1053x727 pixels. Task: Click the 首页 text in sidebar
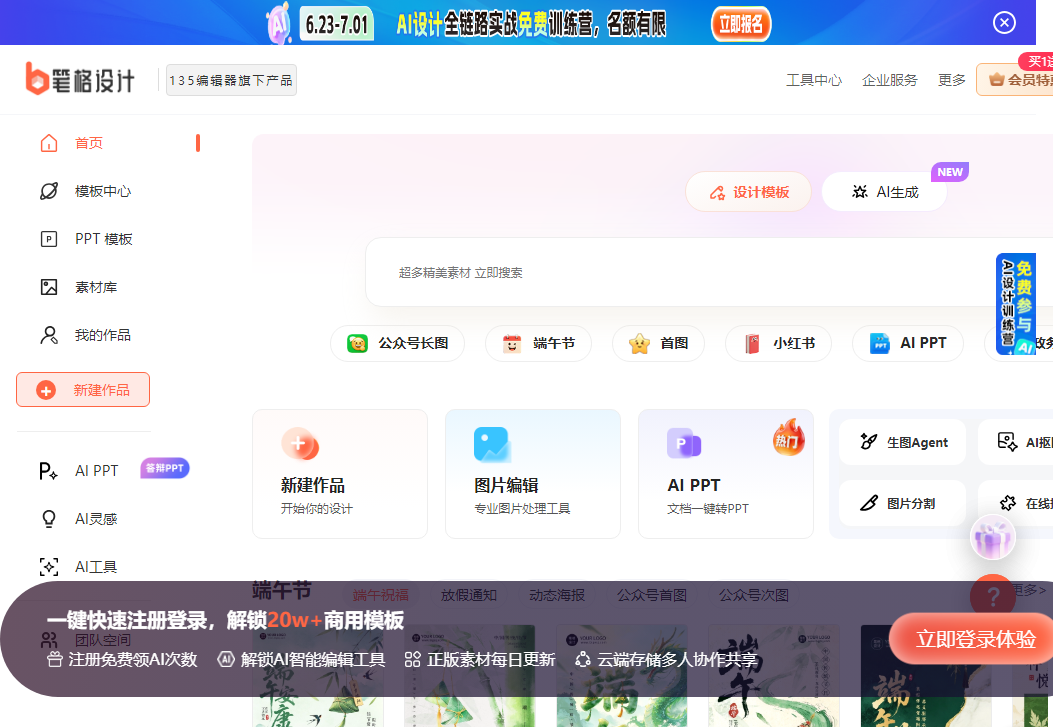[x=89, y=143]
